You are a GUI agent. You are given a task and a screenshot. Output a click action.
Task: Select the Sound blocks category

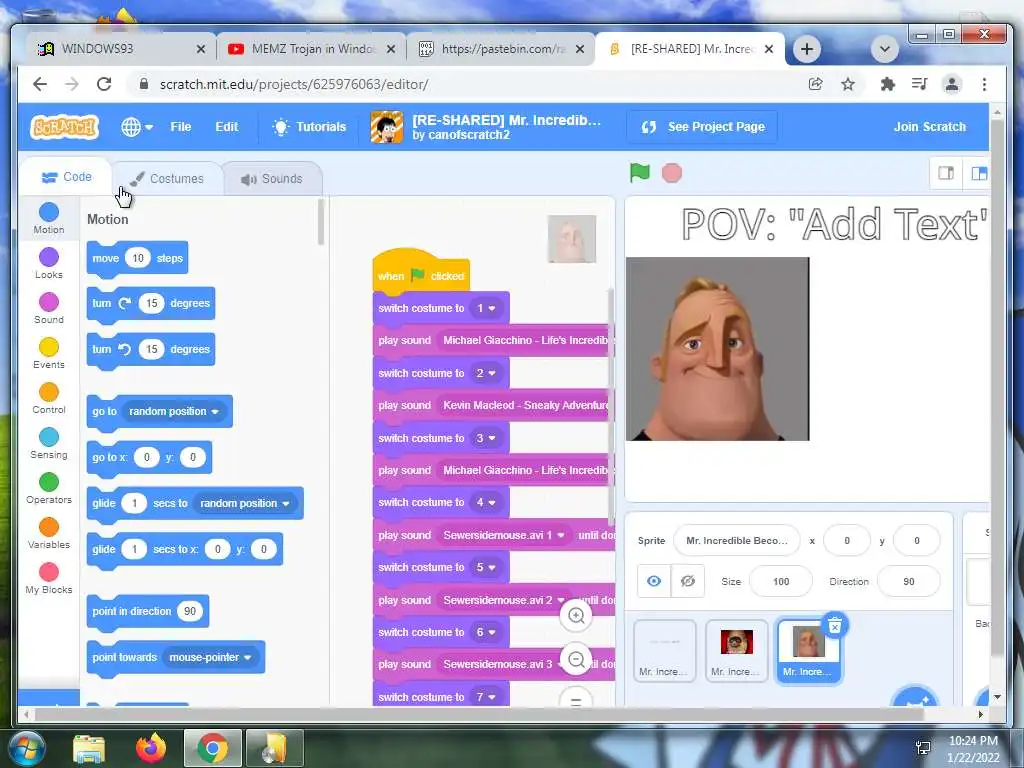(49, 308)
